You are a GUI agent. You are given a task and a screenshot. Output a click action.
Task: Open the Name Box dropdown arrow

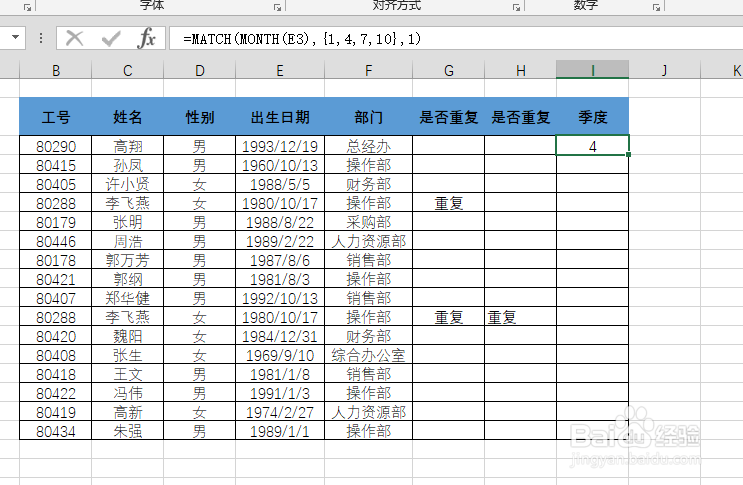(15, 37)
